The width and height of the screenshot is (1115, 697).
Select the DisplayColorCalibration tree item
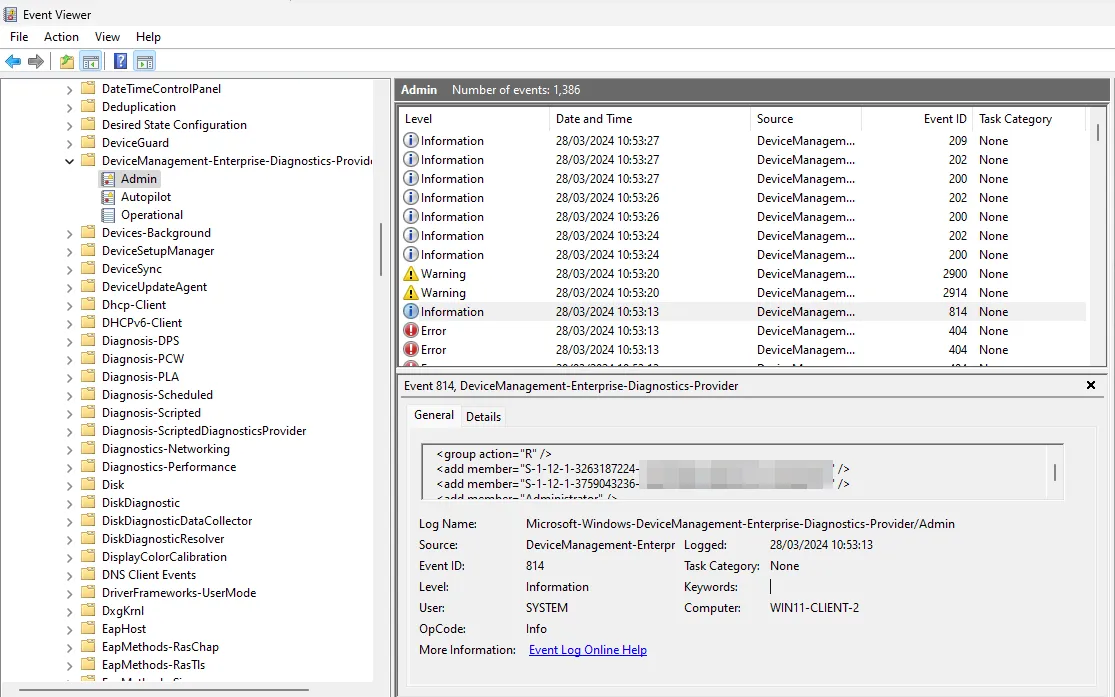[164, 557]
